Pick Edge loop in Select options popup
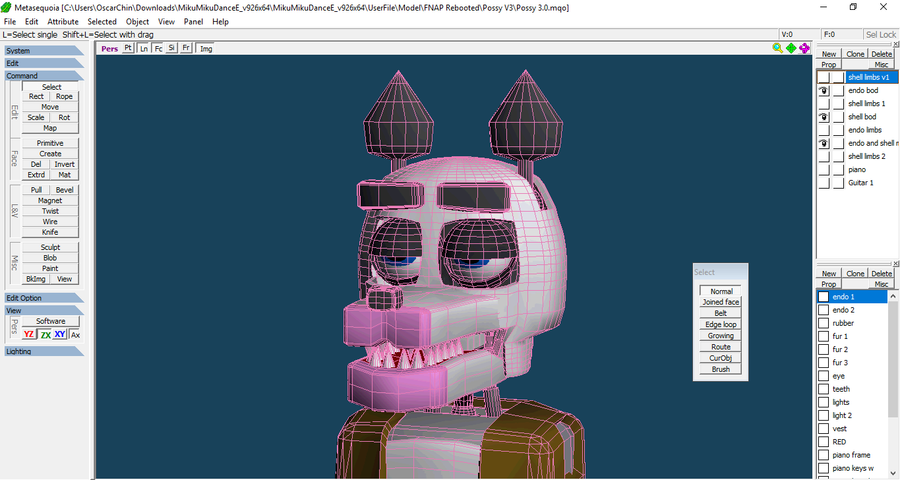The width and height of the screenshot is (900, 480). click(x=721, y=324)
